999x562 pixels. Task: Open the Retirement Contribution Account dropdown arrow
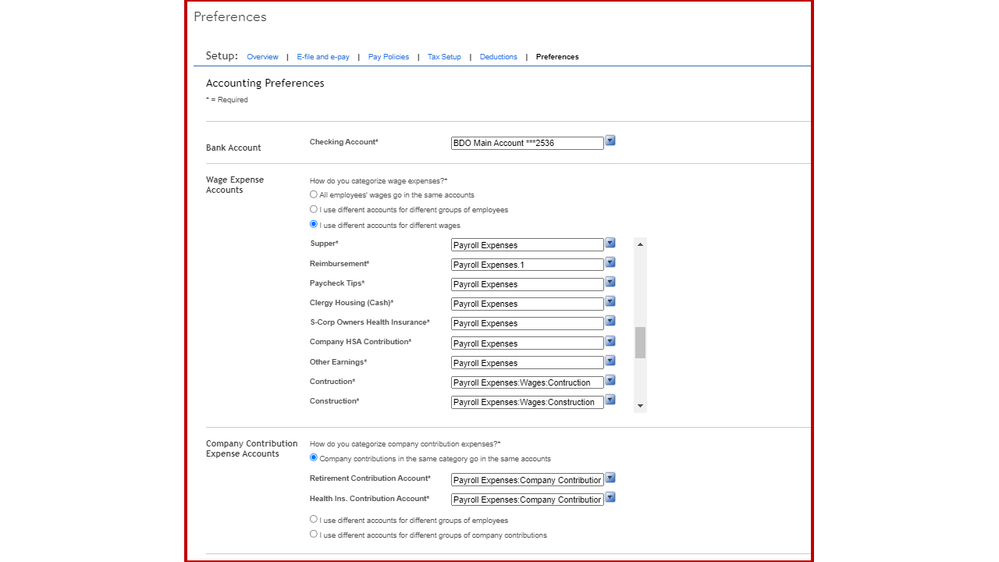coord(610,479)
